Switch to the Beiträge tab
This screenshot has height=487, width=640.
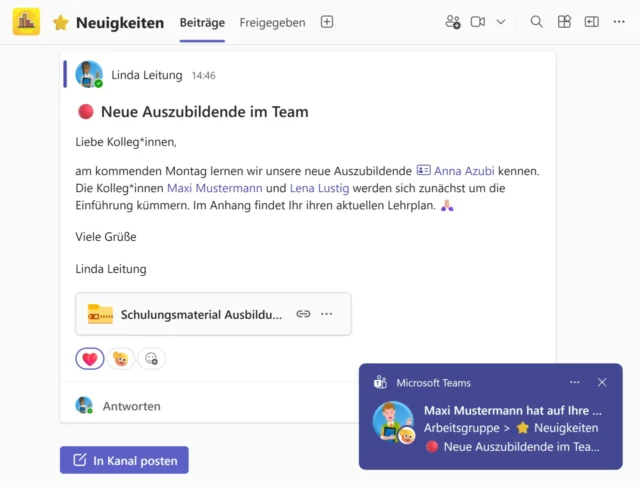pos(202,22)
